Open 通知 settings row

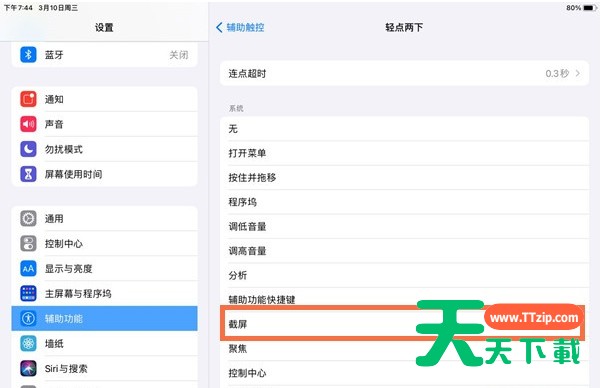tap(104, 99)
